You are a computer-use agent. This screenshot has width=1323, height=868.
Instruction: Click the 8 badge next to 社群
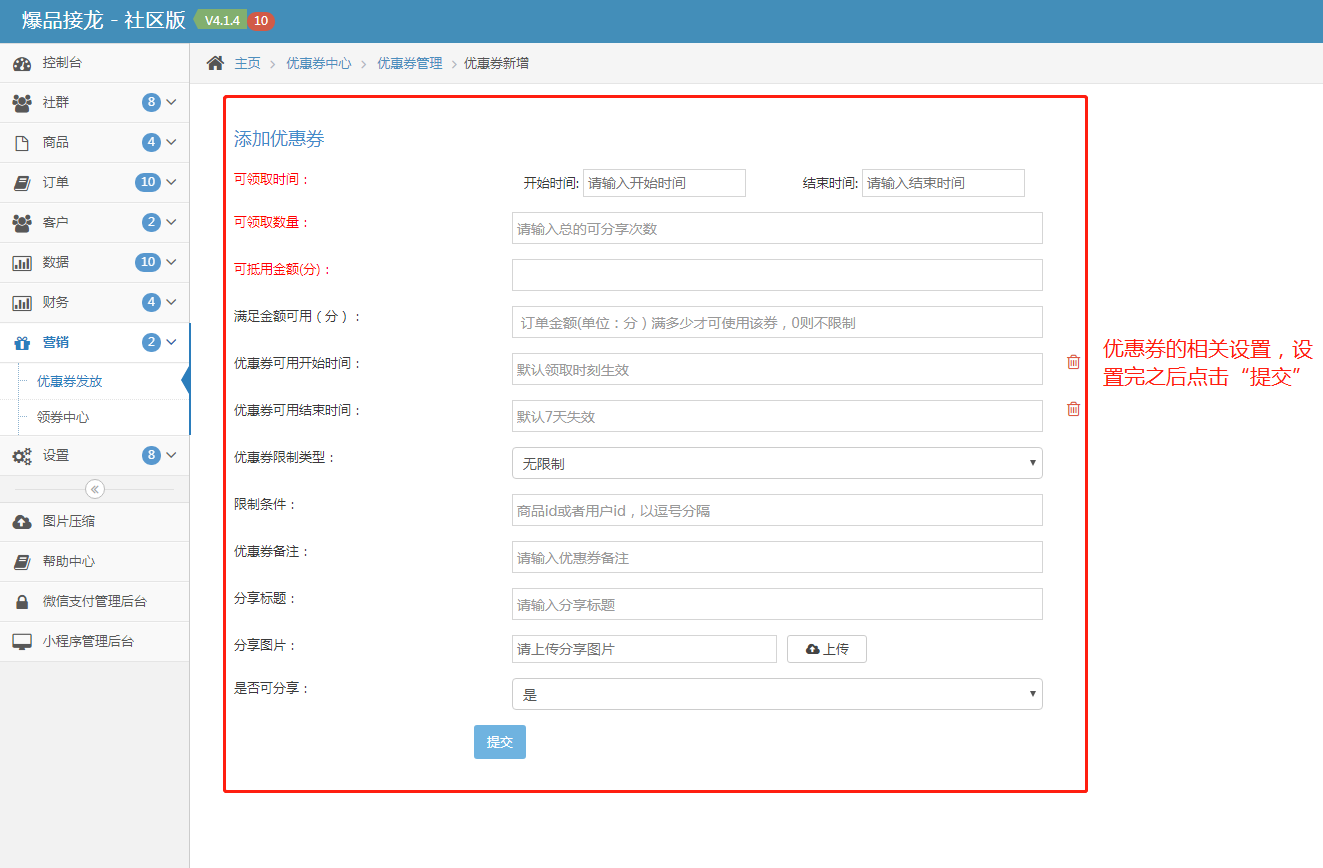[151, 102]
